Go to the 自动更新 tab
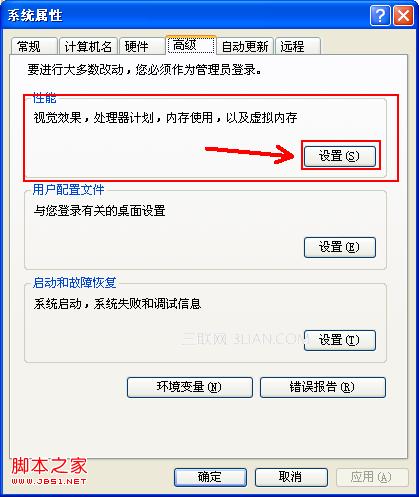The height and width of the screenshot is (497, 419). click(245, 46)
